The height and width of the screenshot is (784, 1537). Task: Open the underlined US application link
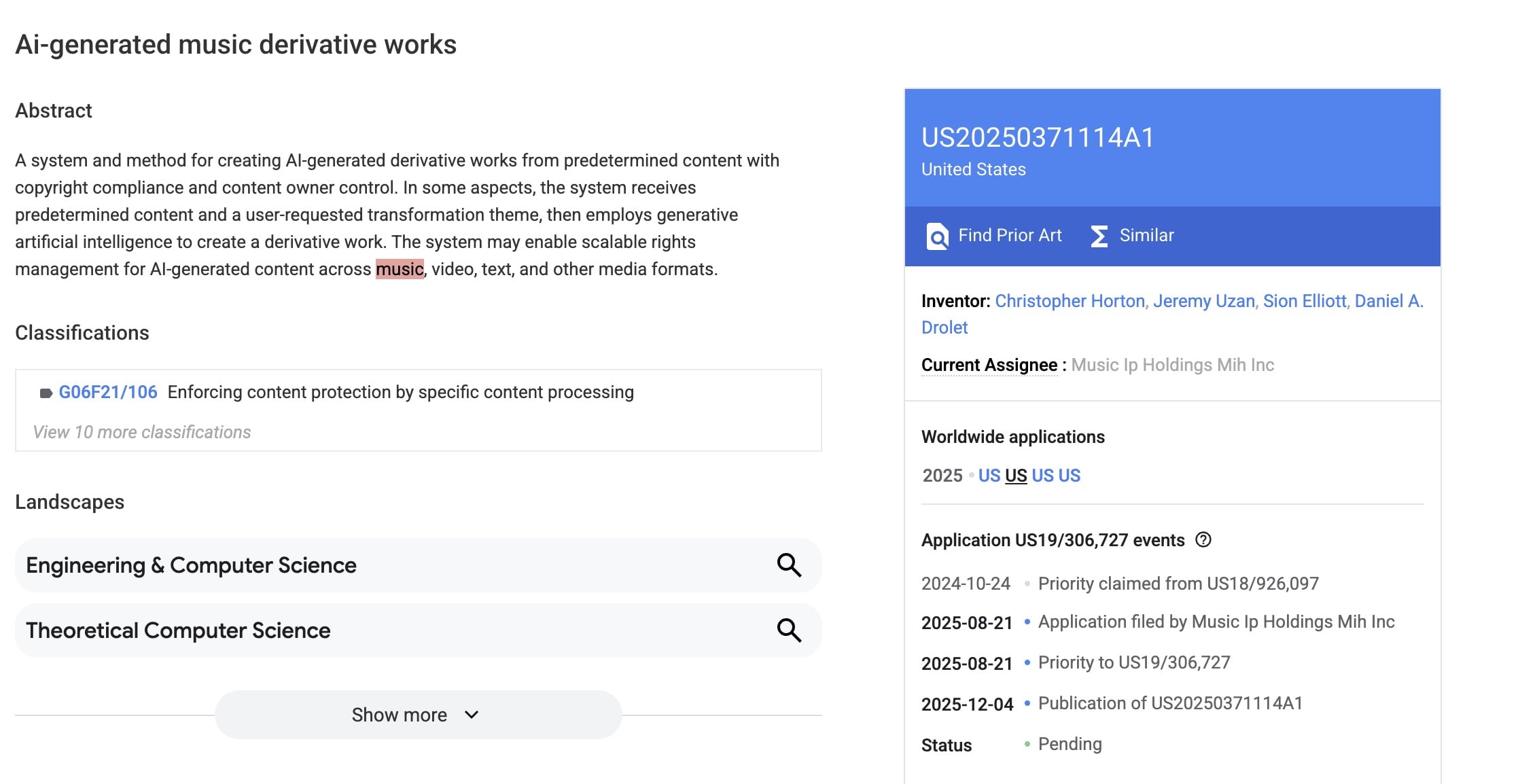pos(1016,476)
